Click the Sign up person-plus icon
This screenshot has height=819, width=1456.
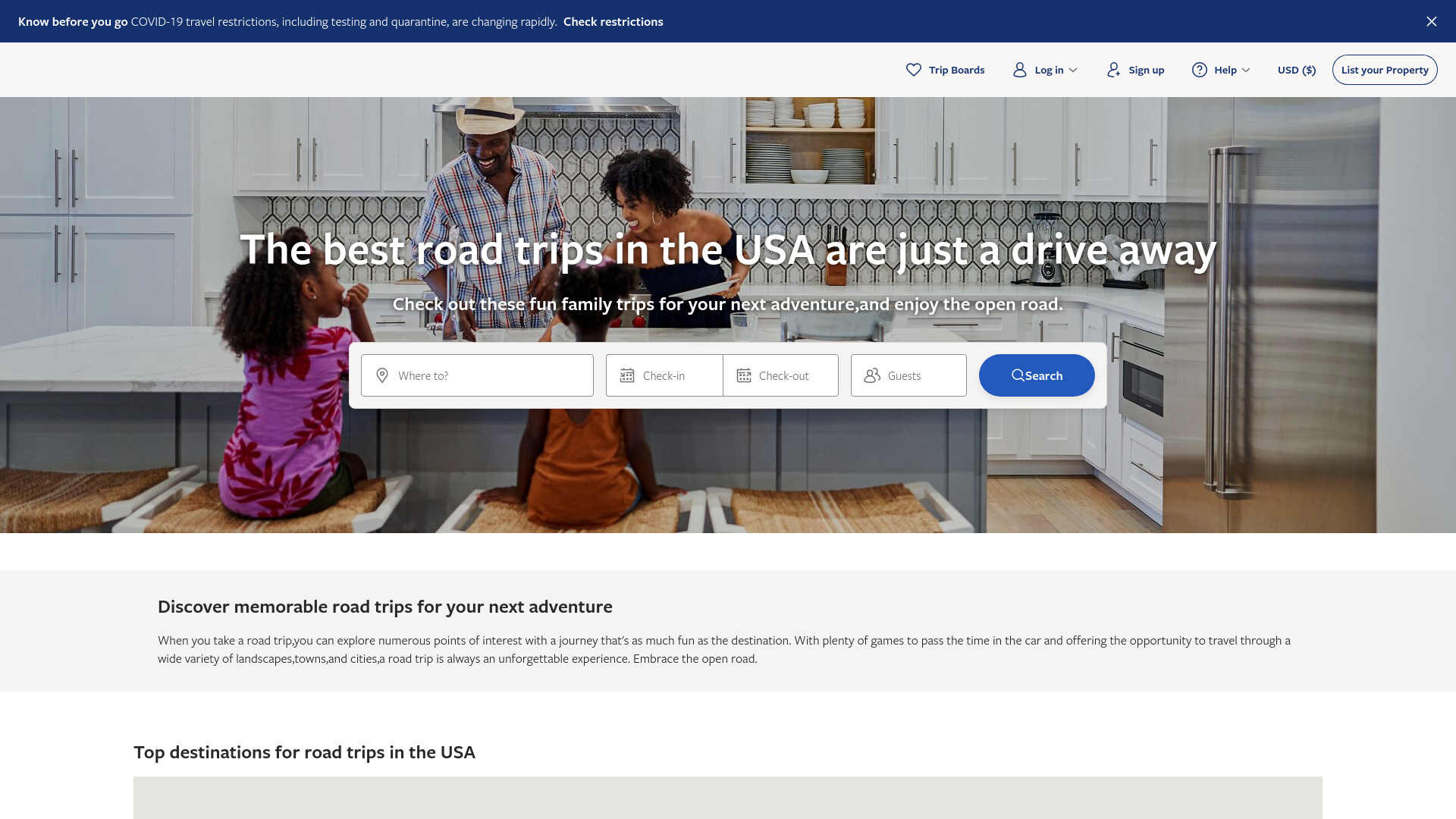tap(1113, 70)
